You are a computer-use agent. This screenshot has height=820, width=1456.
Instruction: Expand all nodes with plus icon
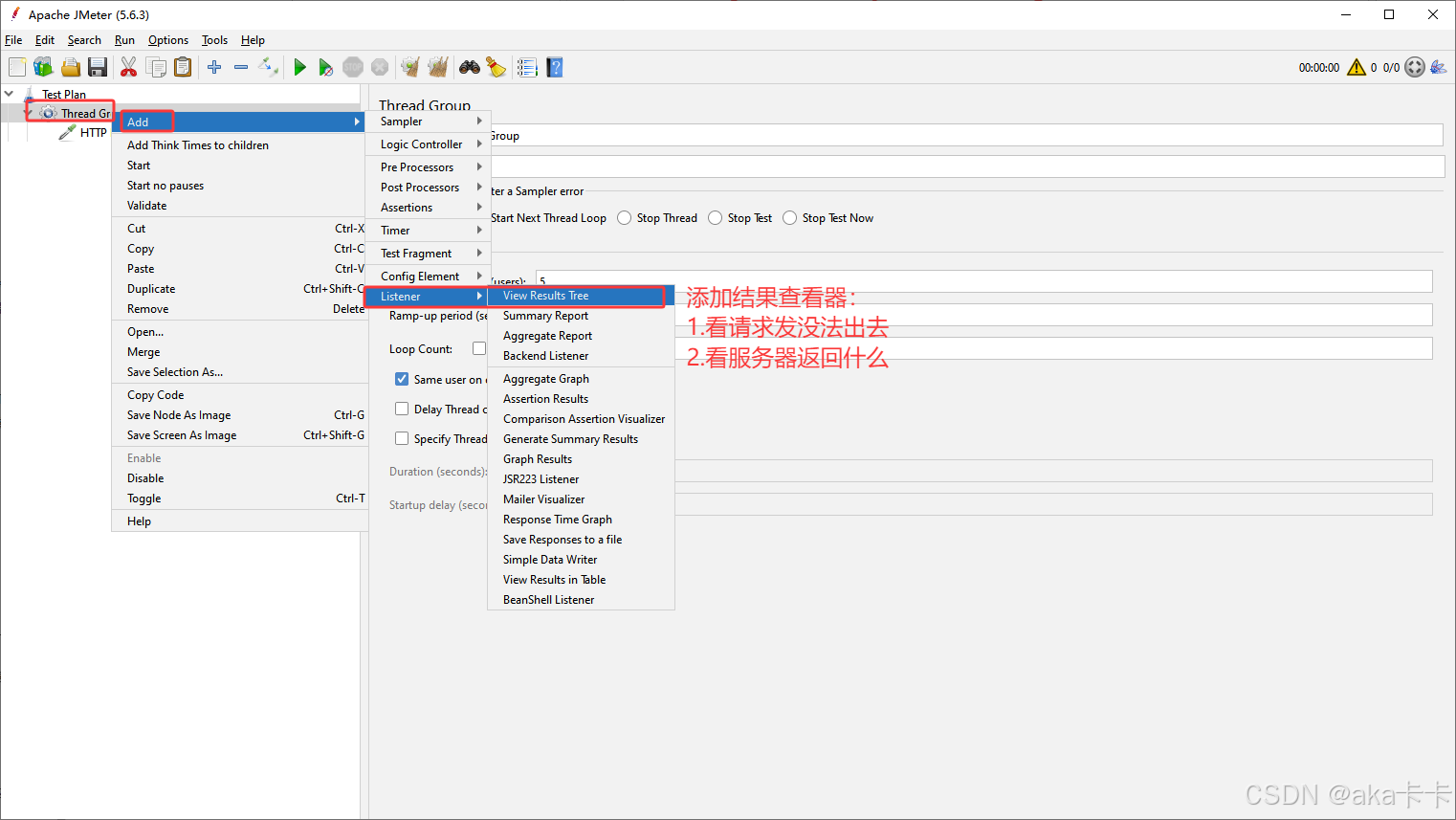tap(214, 67)
